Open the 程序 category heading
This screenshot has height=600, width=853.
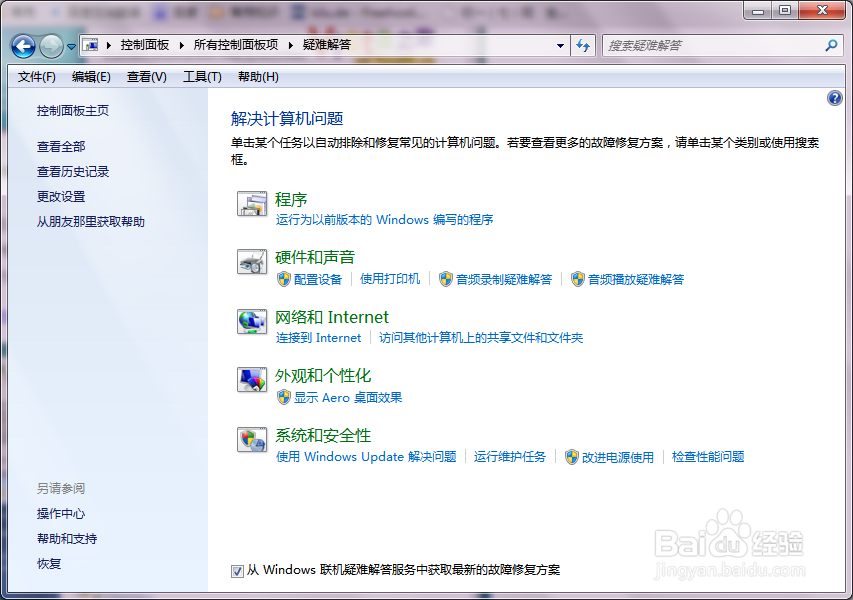point(291,200)
